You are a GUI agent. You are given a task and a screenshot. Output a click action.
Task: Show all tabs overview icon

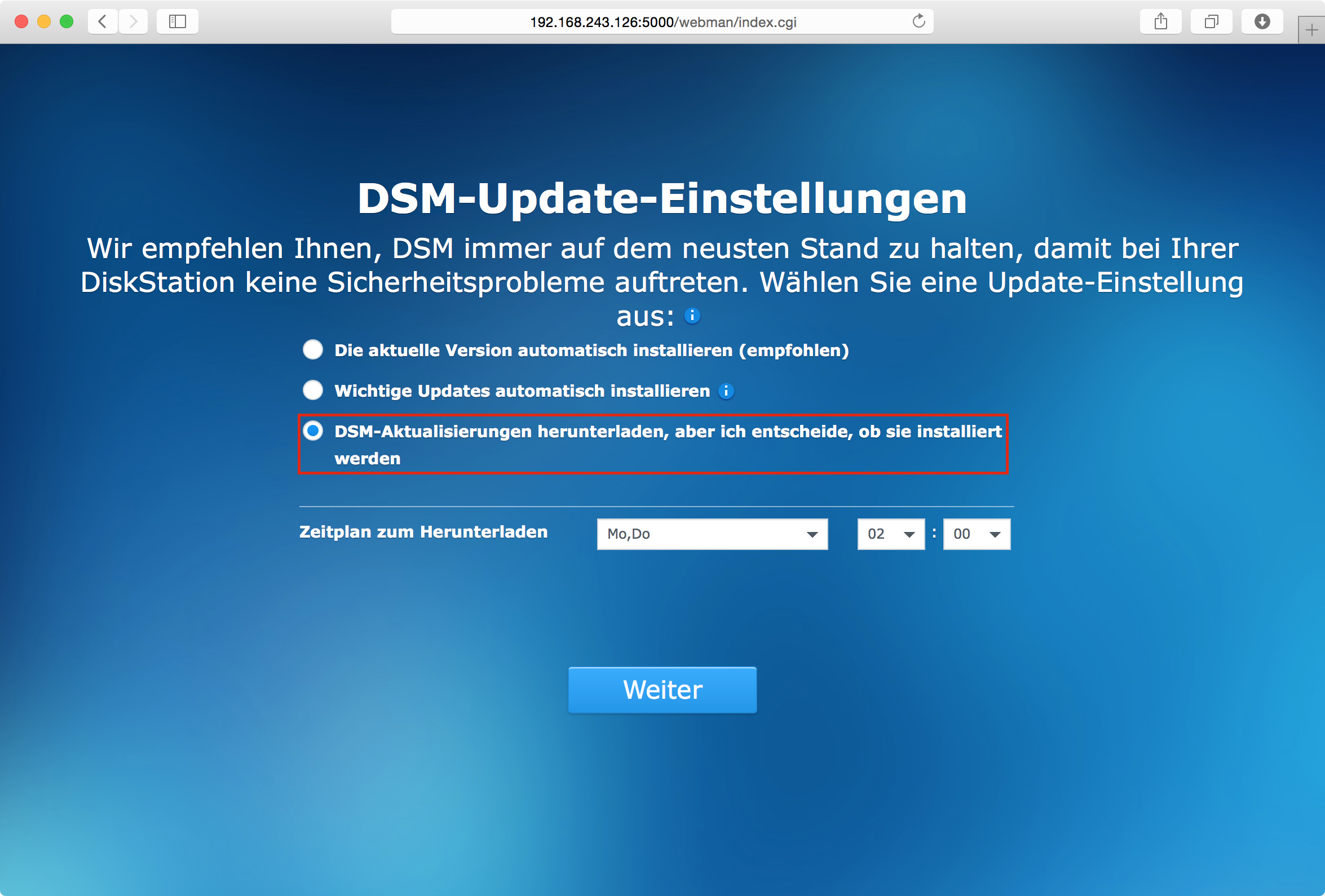pos(1212,21)
